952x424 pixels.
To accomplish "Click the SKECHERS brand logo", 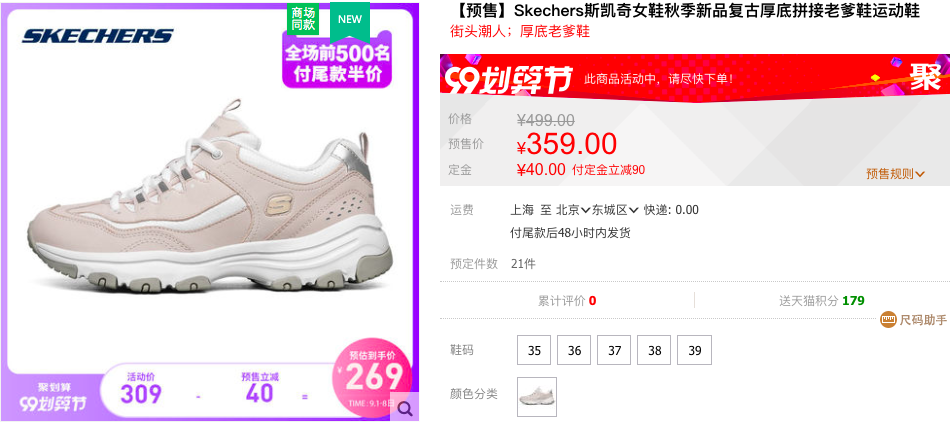I will (x=98, y=36).
